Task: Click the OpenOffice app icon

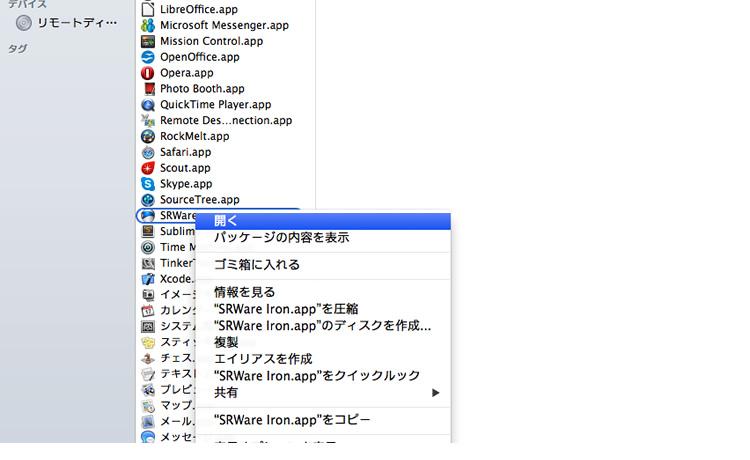Action: pos(148,57)
